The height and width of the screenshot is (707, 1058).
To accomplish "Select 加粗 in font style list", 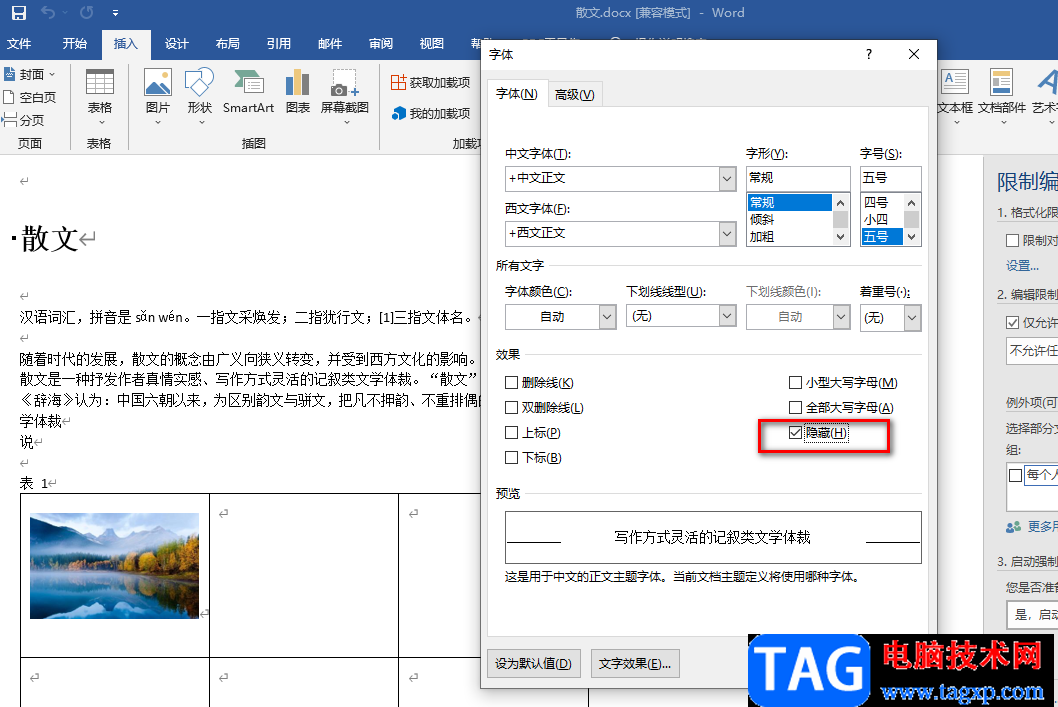I will click(789, 237).
